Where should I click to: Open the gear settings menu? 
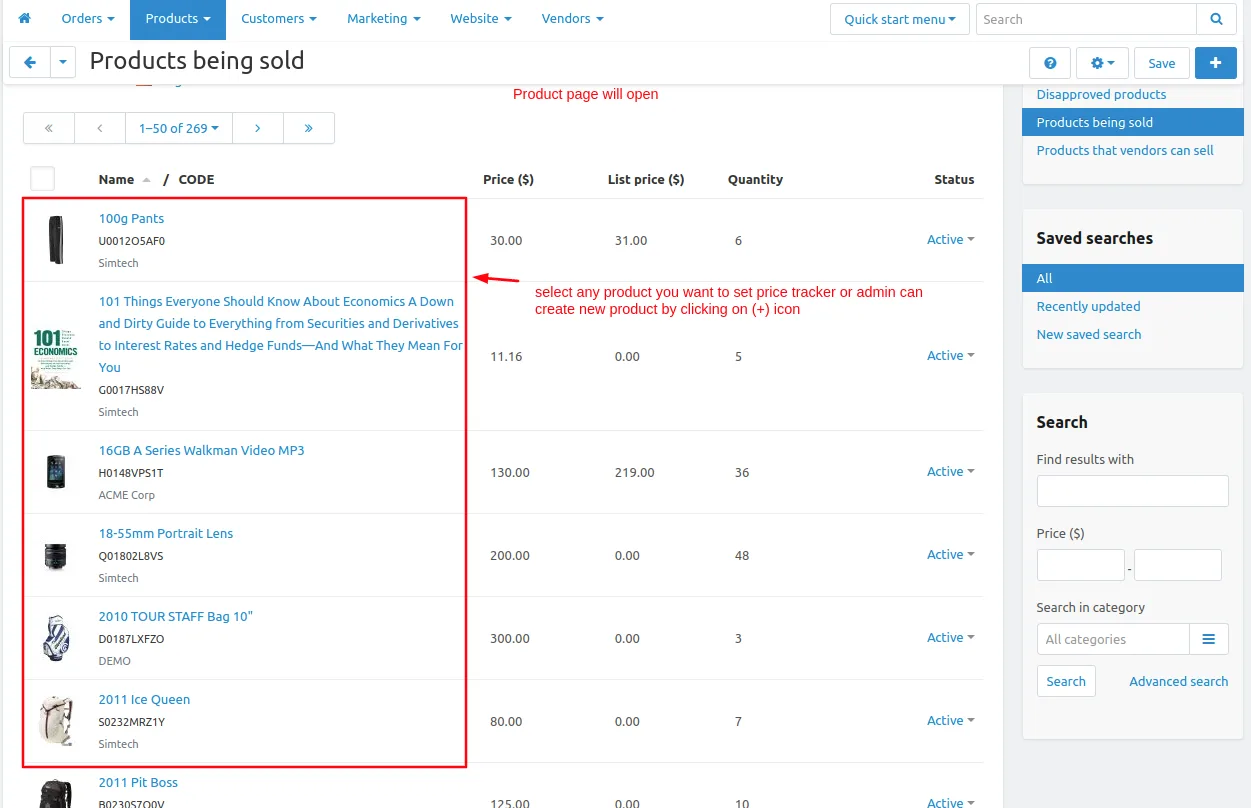[x=1103, y=63]
